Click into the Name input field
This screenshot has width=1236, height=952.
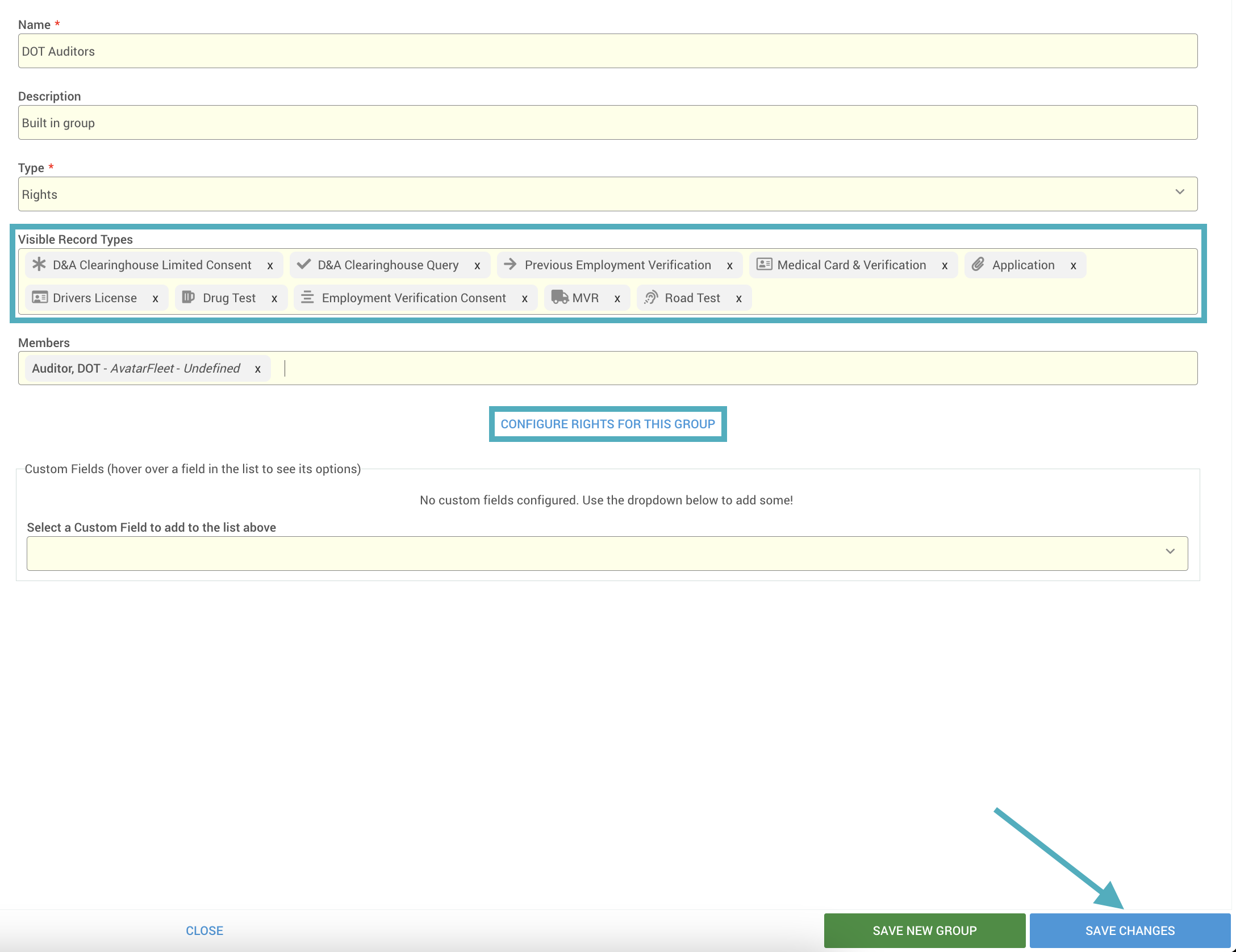(607, 51)
